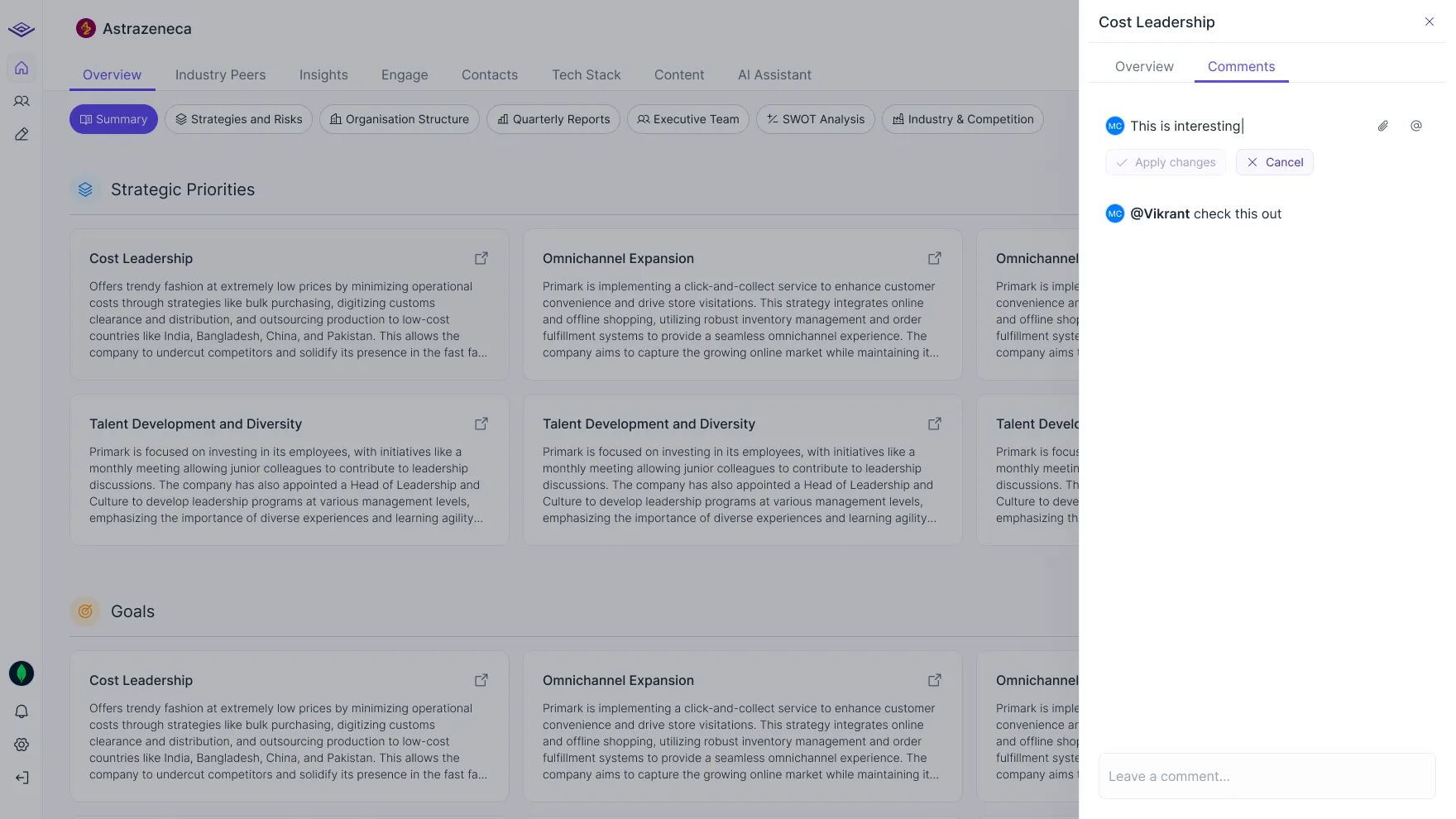This screenshot has width=1456, height=819.
Task: Click the green leaf avatar in the sidebar
Action: click(22, 673)
